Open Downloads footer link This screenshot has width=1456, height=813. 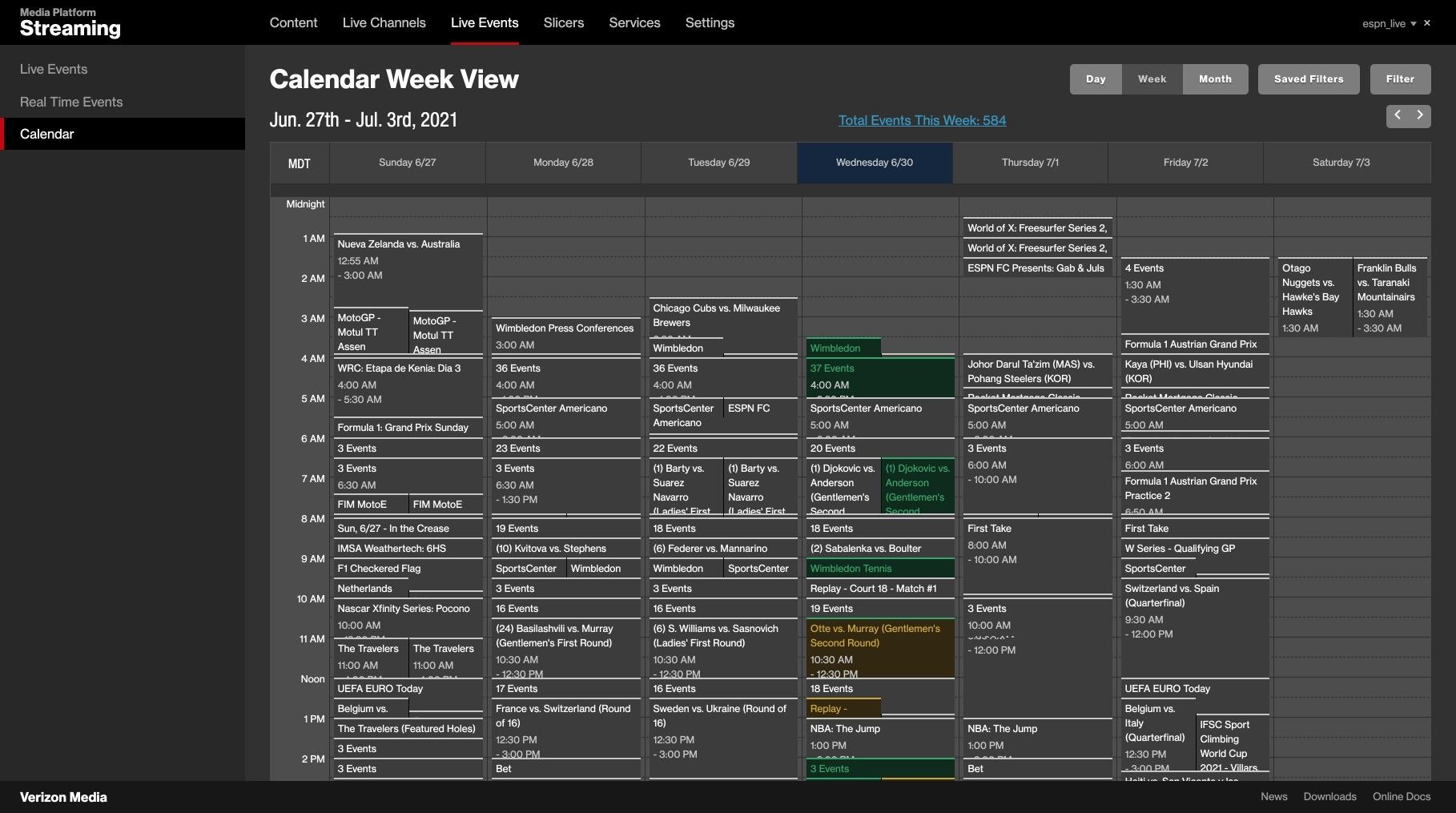click(x=1329, y=796)
